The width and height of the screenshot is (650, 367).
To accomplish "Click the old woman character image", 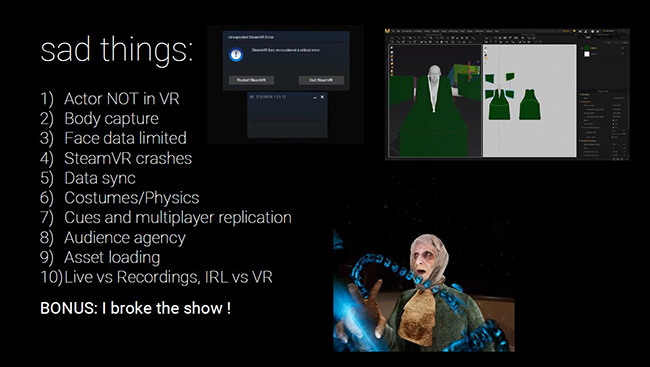I will coord(424,289).
